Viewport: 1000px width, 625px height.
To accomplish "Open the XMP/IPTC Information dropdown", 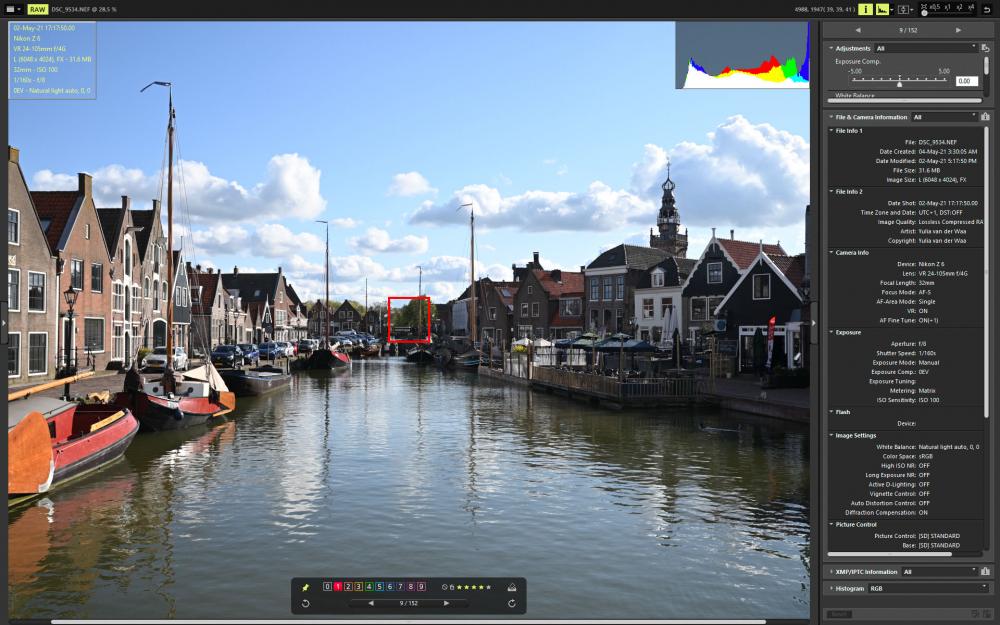I will [939, 572].
